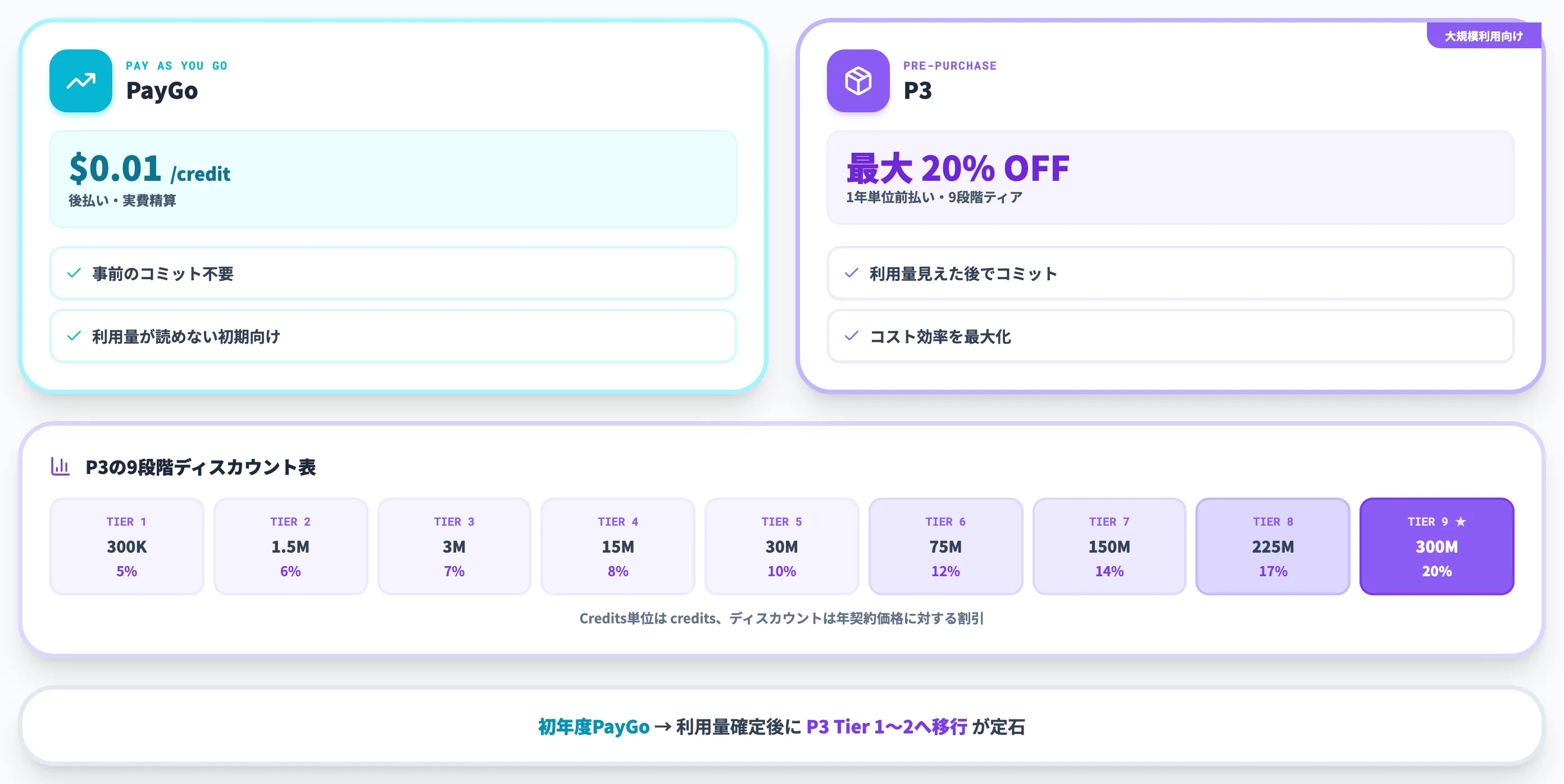This screenshot has height=784, width=1564.
Task: Click the 20% discount under Tier 9
Action: (1437, 571)
